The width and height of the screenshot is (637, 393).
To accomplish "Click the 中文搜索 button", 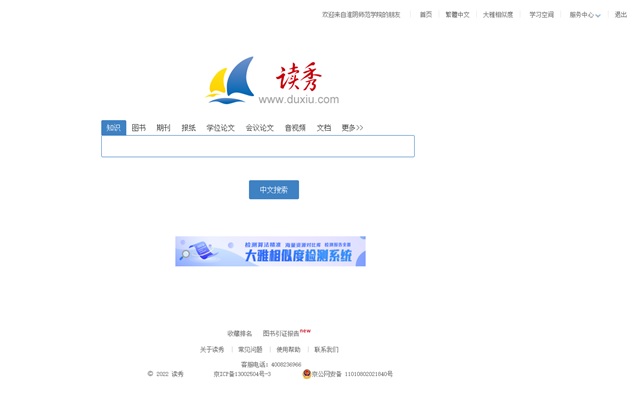I will tap(274, 190).
